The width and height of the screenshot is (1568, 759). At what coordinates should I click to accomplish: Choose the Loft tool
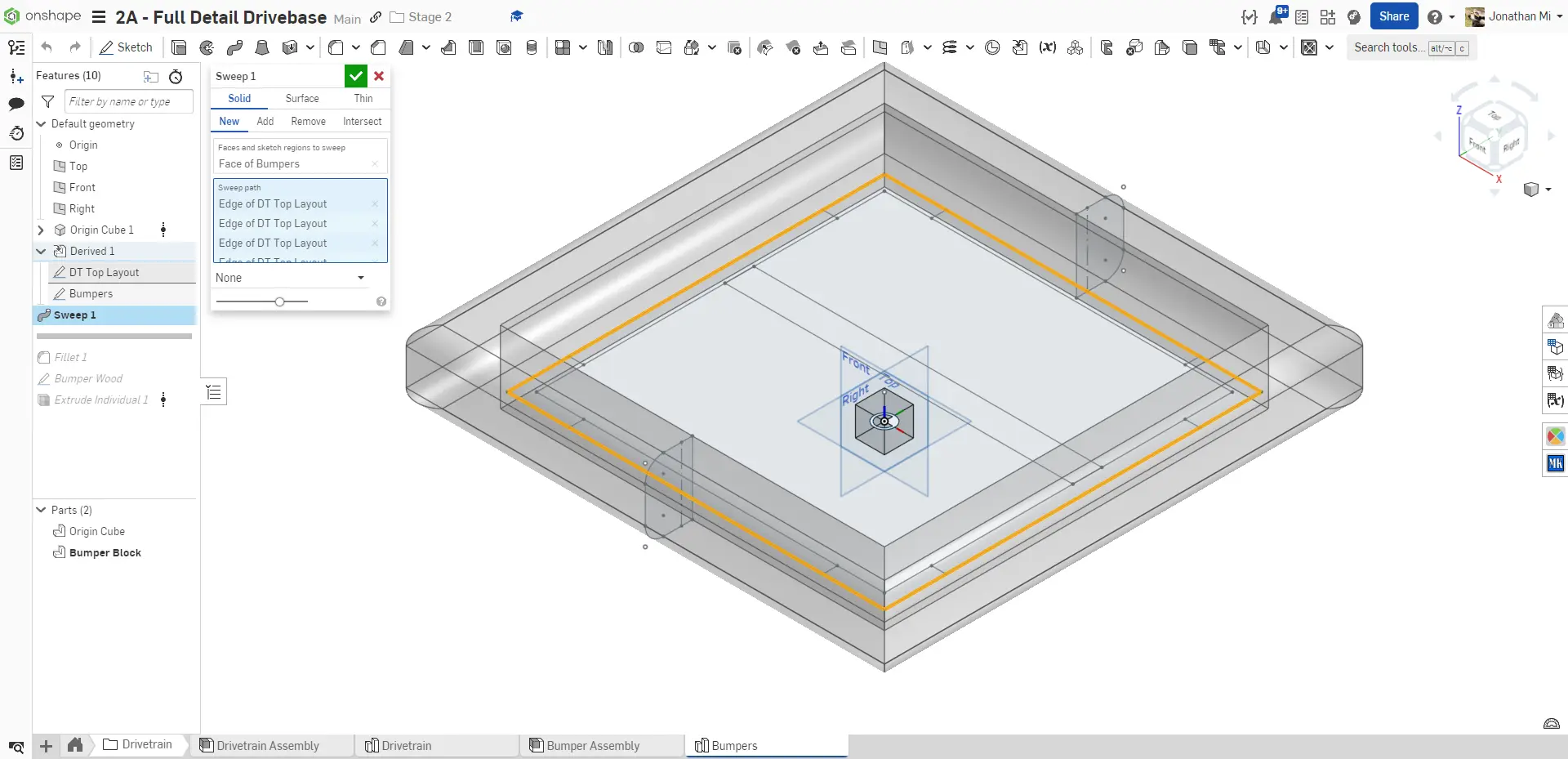(262, 47)
